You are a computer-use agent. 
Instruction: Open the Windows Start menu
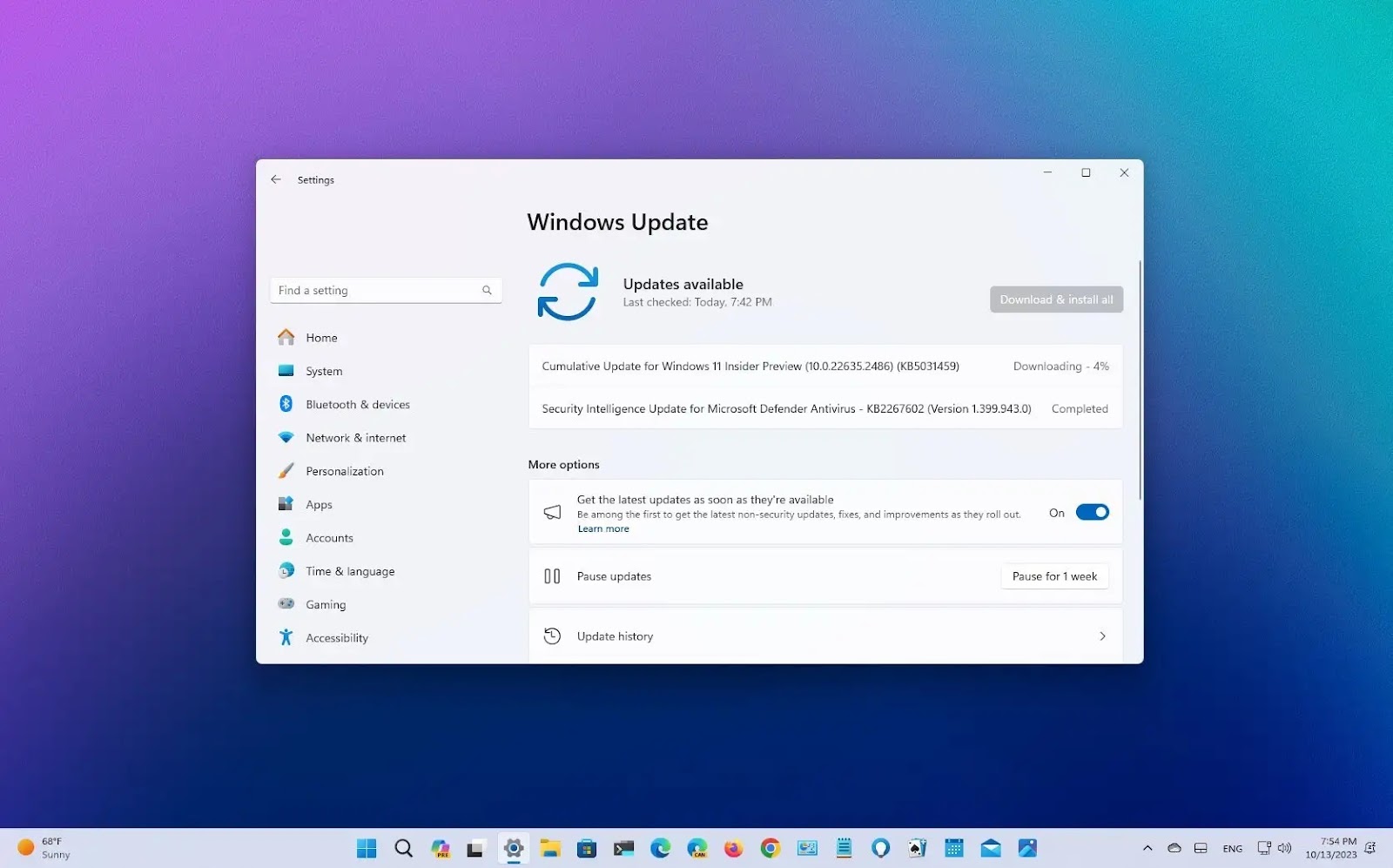pyautogui.click(x=367, y=848)
